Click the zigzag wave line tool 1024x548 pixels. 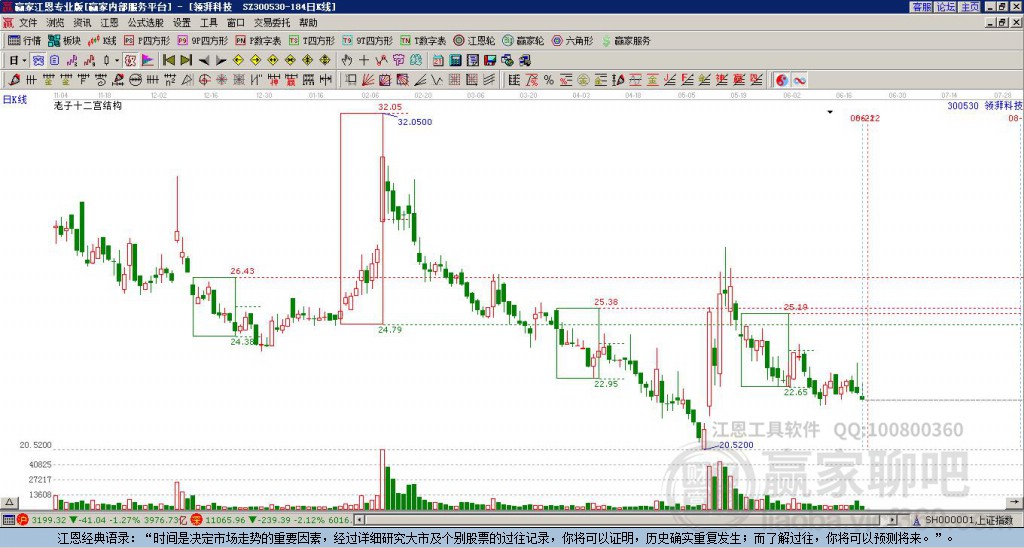pyautogui.click(x=436, y=80)
